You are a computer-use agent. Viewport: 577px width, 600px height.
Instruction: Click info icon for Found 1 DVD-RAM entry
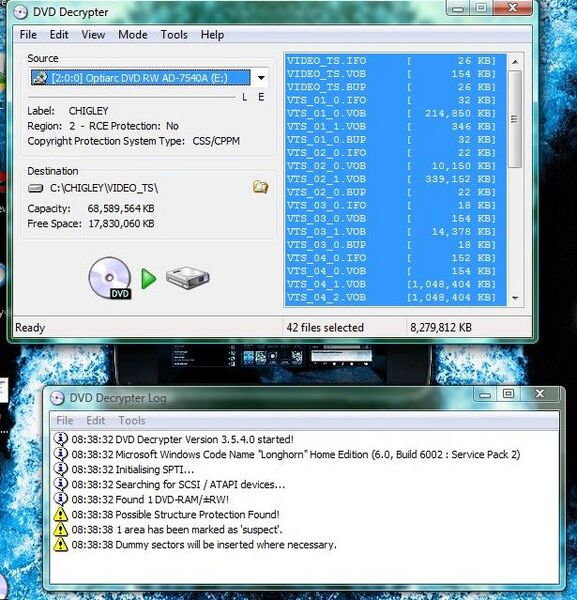coord(60,499)
